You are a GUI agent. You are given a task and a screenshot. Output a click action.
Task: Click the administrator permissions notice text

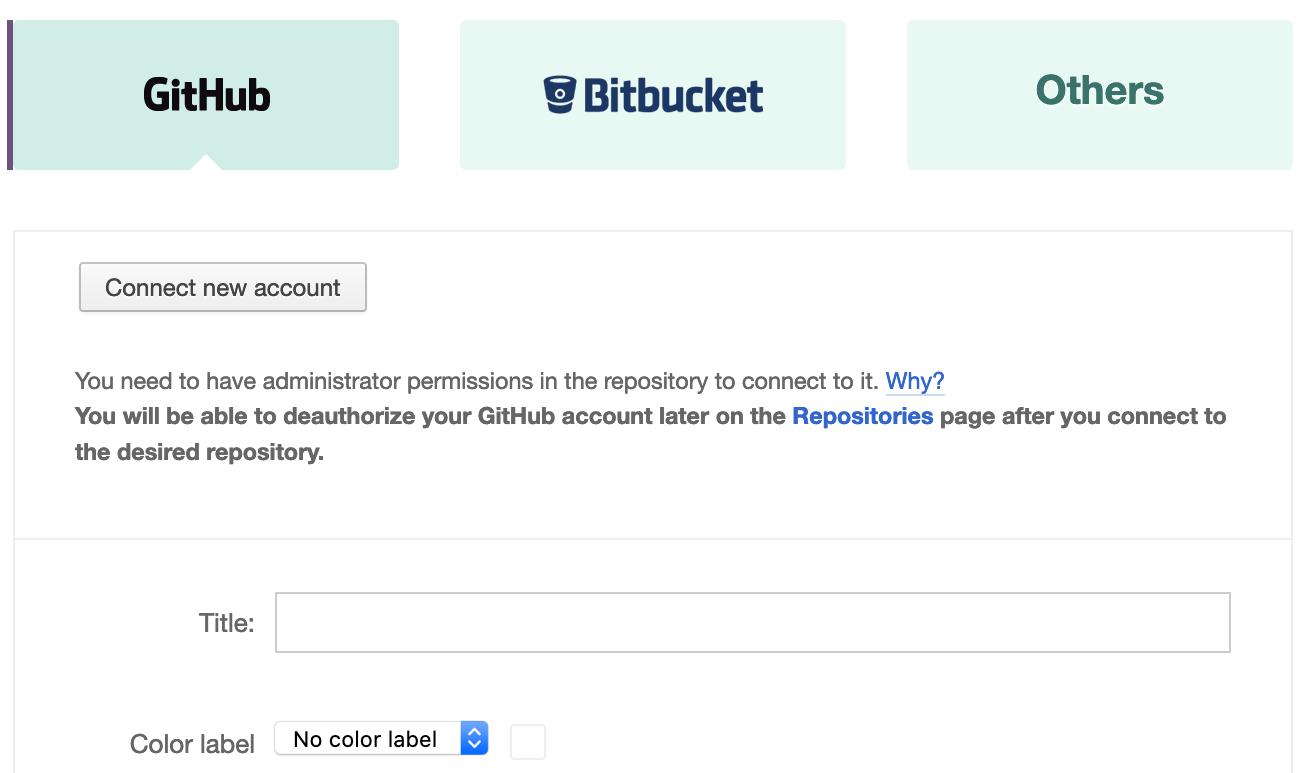477,381
